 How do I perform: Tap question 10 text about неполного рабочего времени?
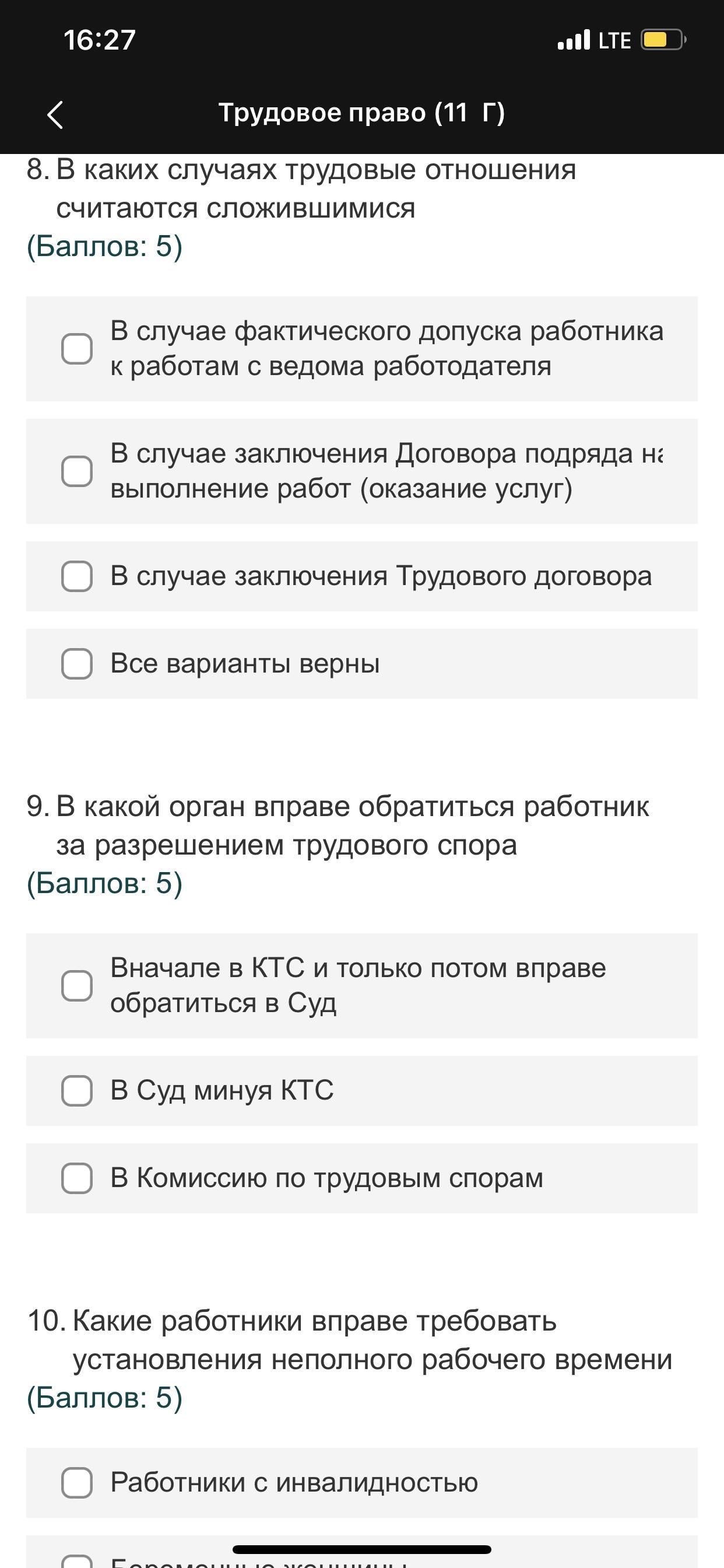point(372,1340)
